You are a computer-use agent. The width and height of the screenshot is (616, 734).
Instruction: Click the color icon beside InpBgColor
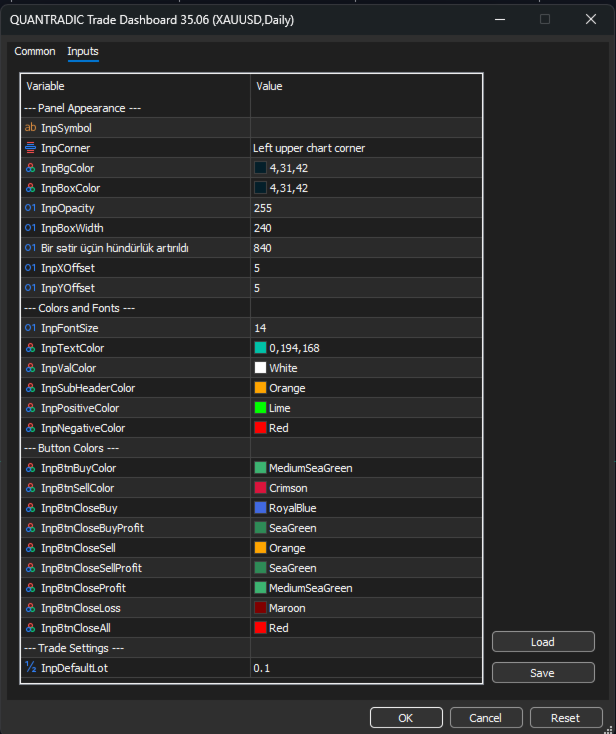(30, 168)
